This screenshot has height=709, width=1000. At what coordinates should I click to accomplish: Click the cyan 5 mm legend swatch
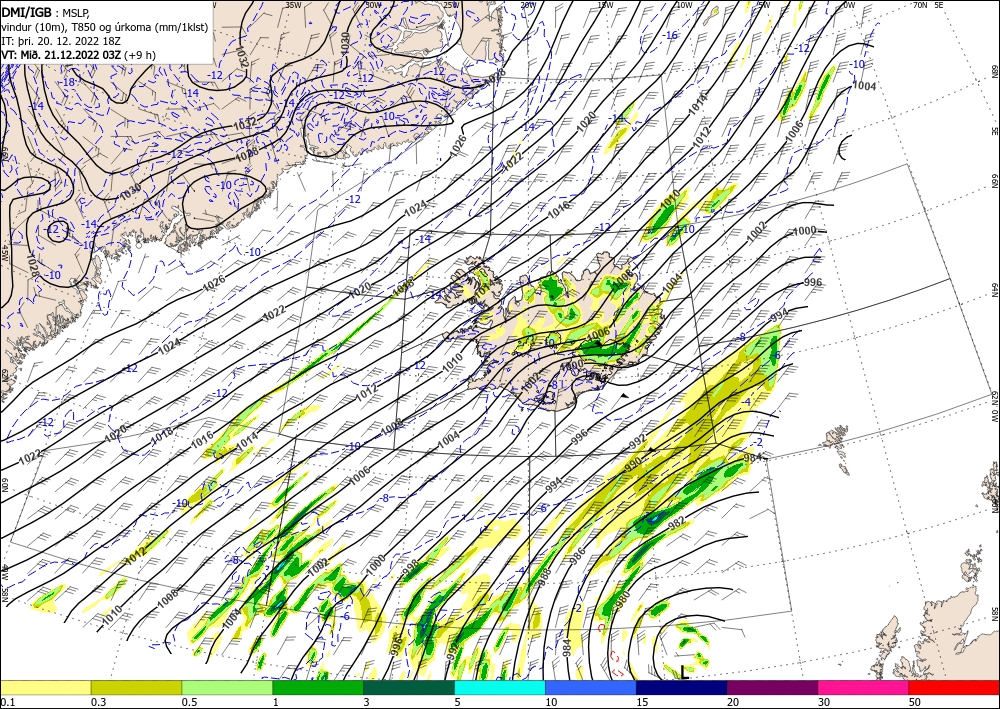pyautogui.click(x=500, y=687)
